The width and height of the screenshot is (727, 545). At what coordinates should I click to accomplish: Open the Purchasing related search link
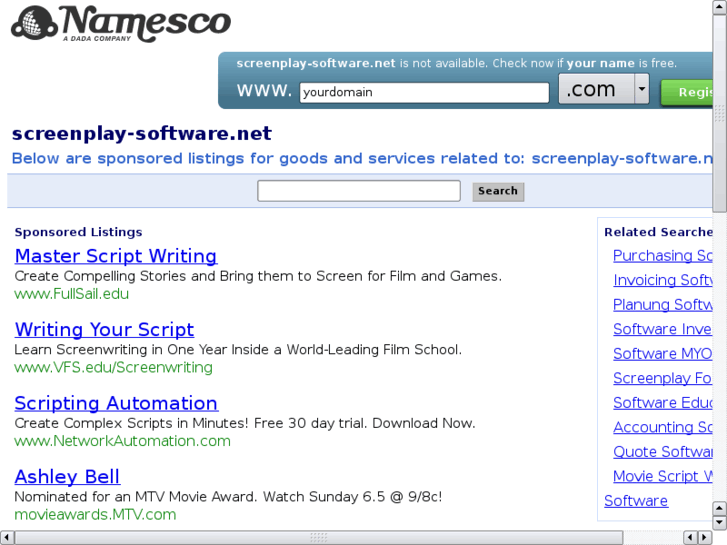[663, 256]
